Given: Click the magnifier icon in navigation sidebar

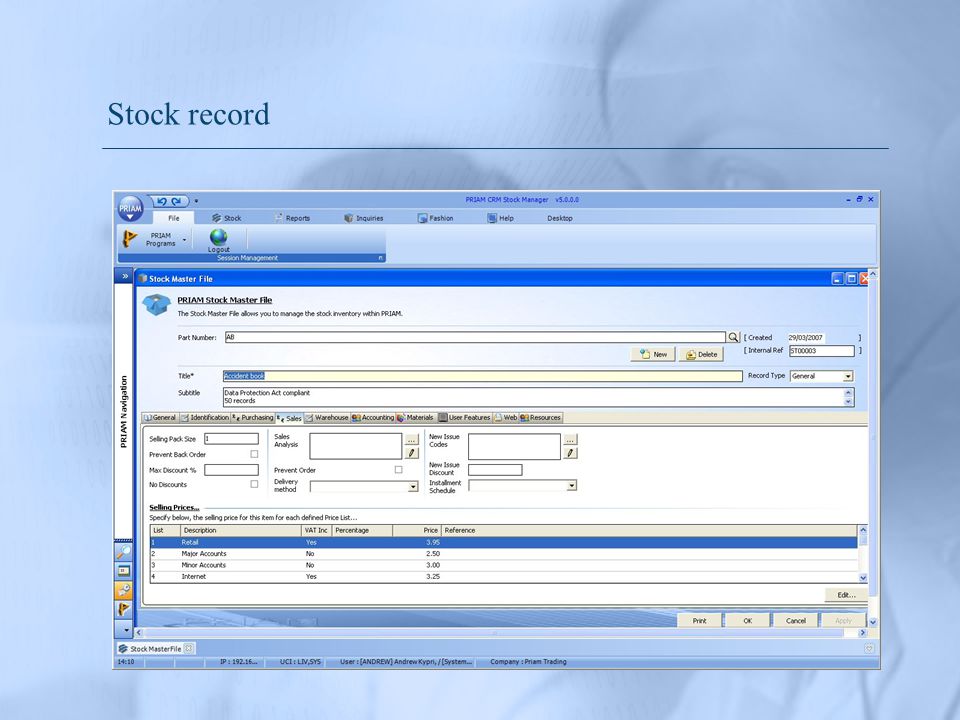Looking at the screenshot, I should coord(124,552).
